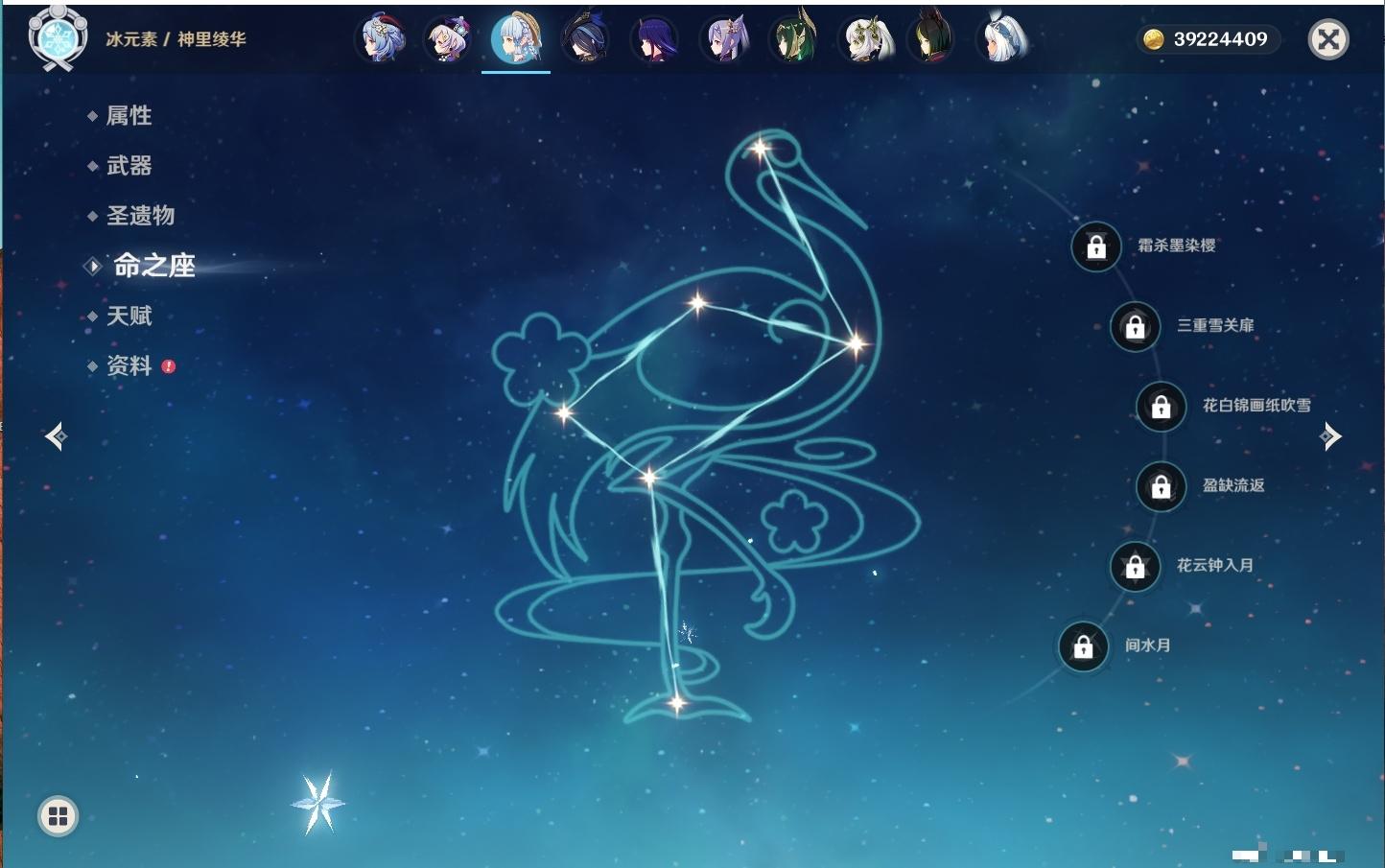Select the dark-blue-haired avatar with black tricorn hat

[x=584, y=39]
